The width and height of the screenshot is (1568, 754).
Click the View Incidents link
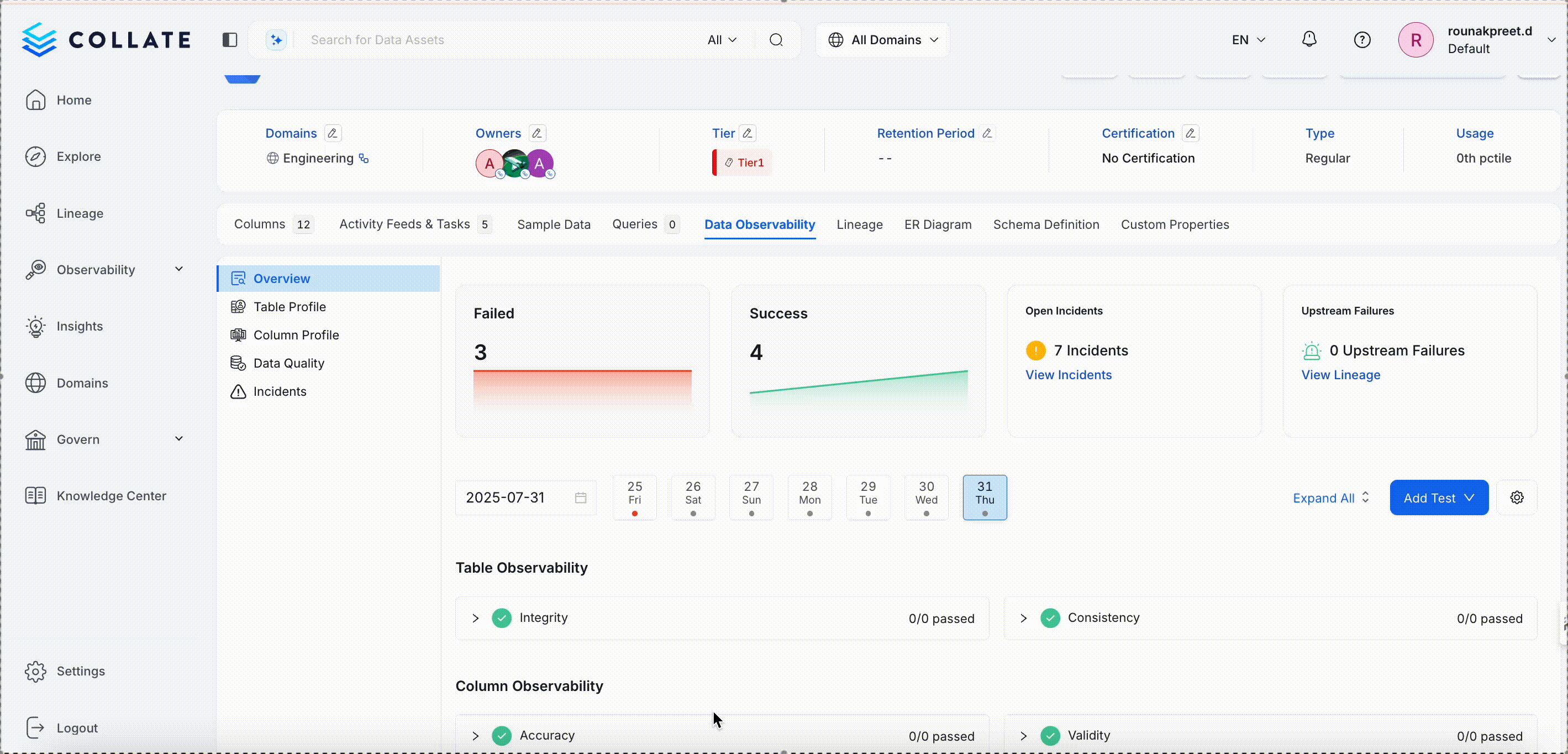click(1068, 375)
